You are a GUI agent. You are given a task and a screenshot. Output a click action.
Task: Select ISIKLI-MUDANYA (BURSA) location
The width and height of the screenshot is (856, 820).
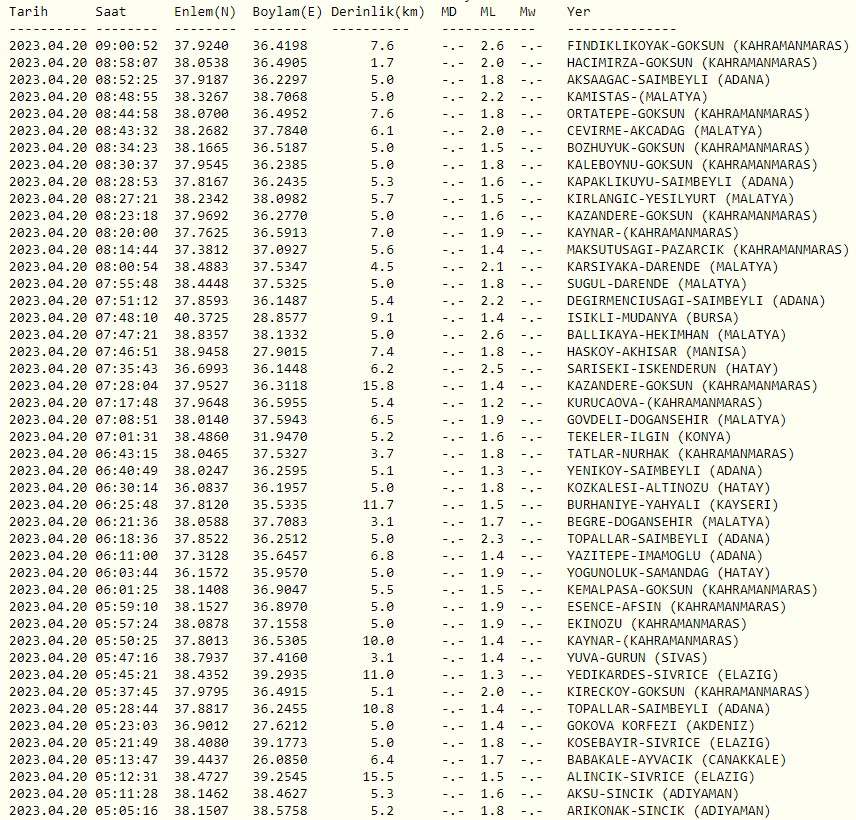click(x=653, y=317)
